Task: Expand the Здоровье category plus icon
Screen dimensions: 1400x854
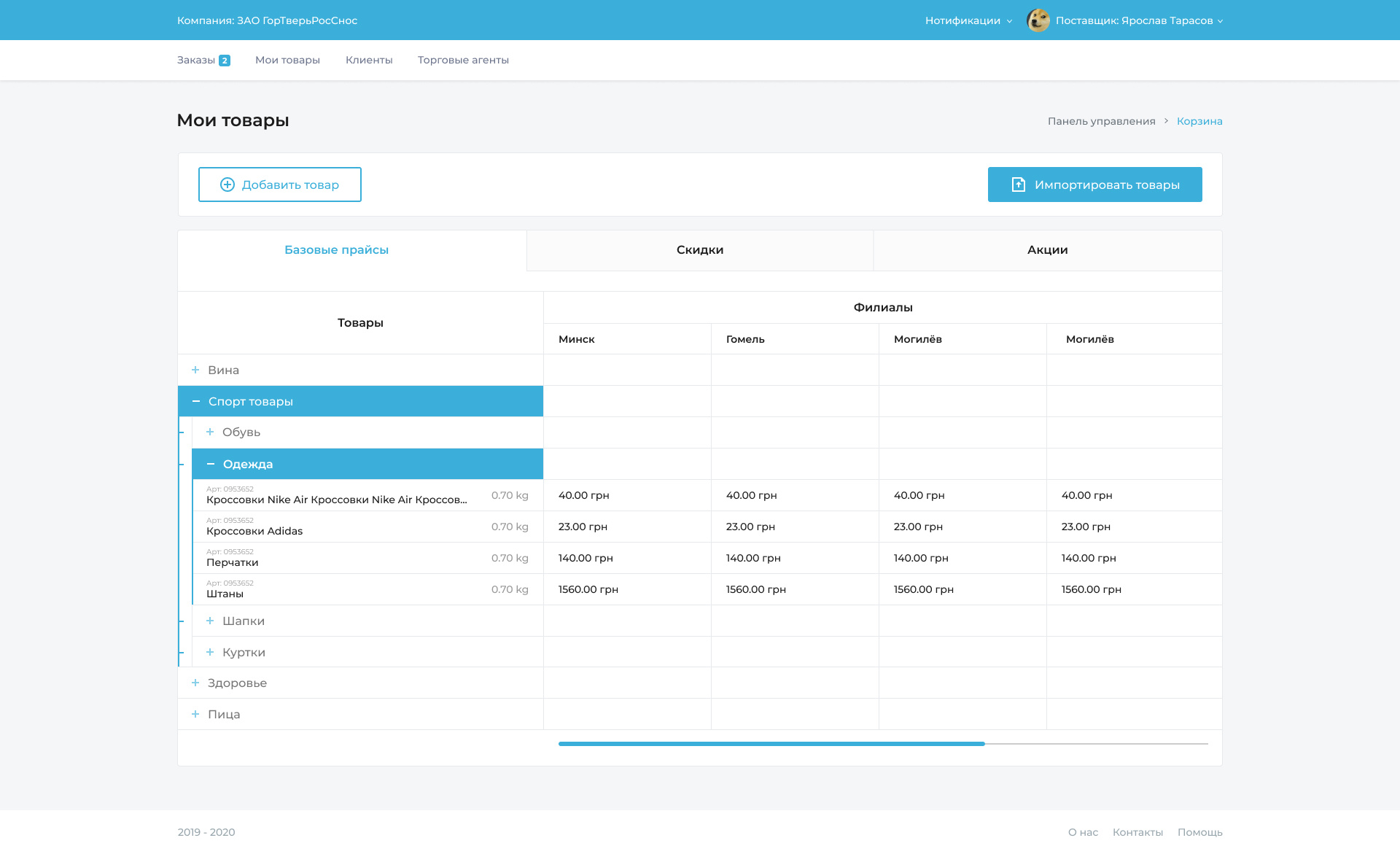Action: (x=195, y=683)
